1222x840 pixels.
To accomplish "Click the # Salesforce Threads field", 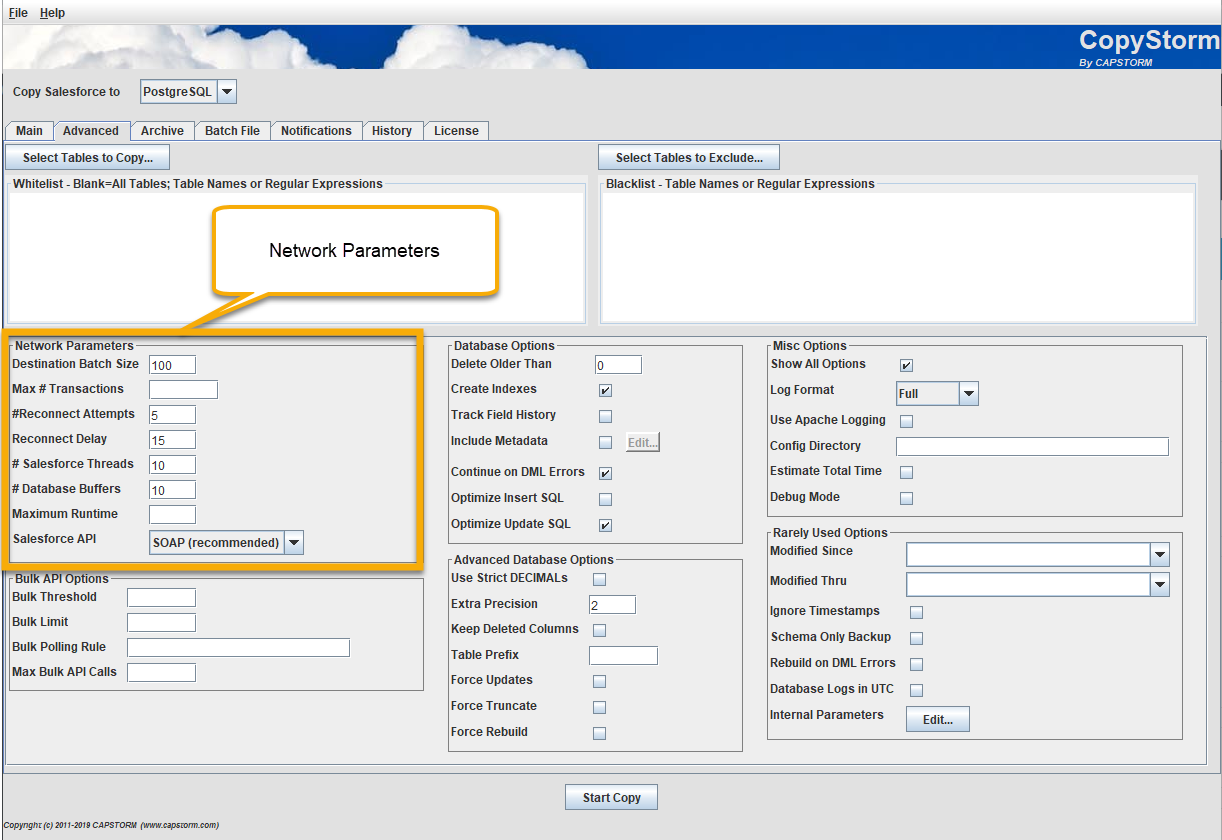I will (x=172, y=465).
